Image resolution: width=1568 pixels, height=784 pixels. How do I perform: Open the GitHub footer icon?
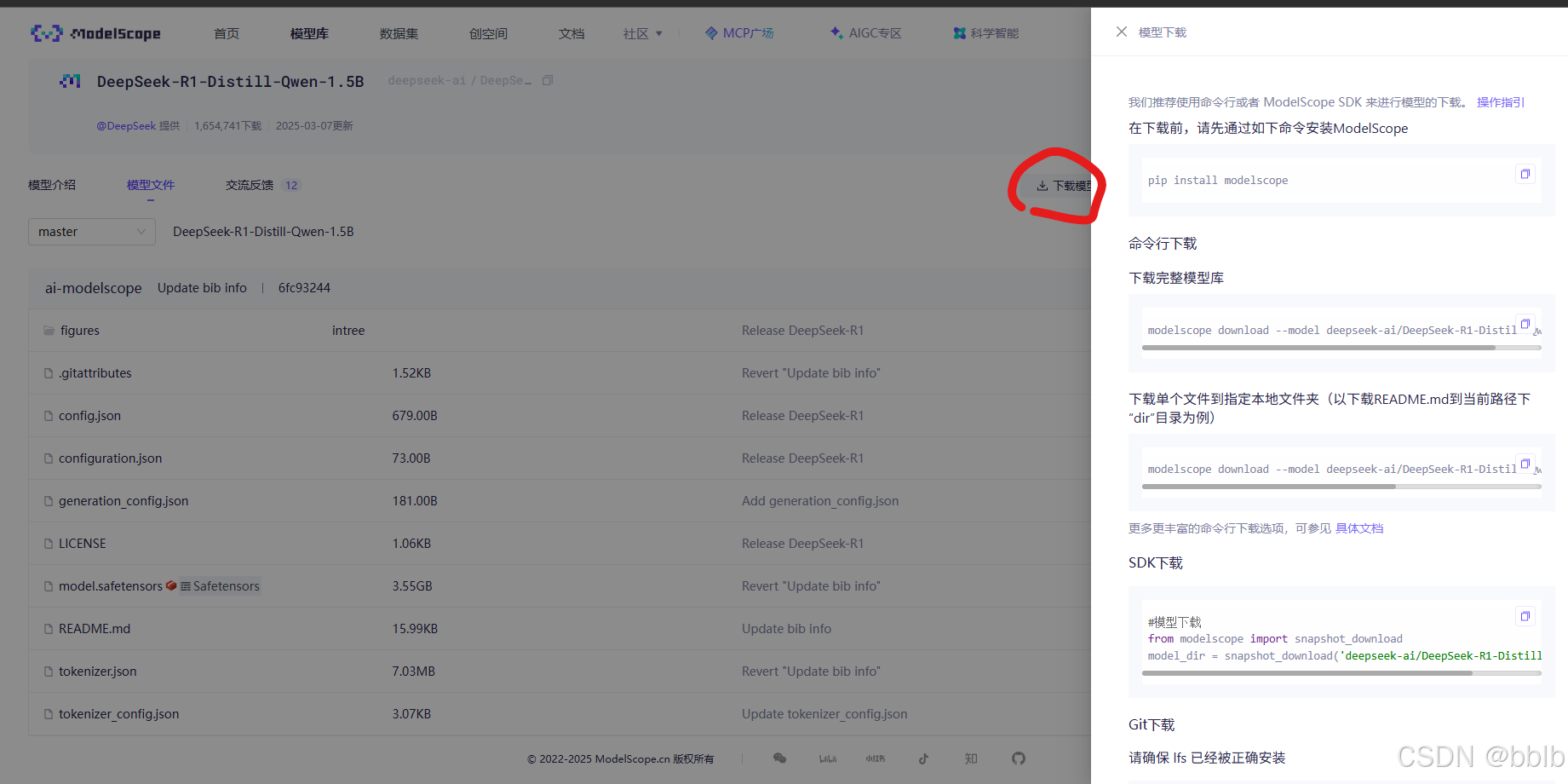1019,758
